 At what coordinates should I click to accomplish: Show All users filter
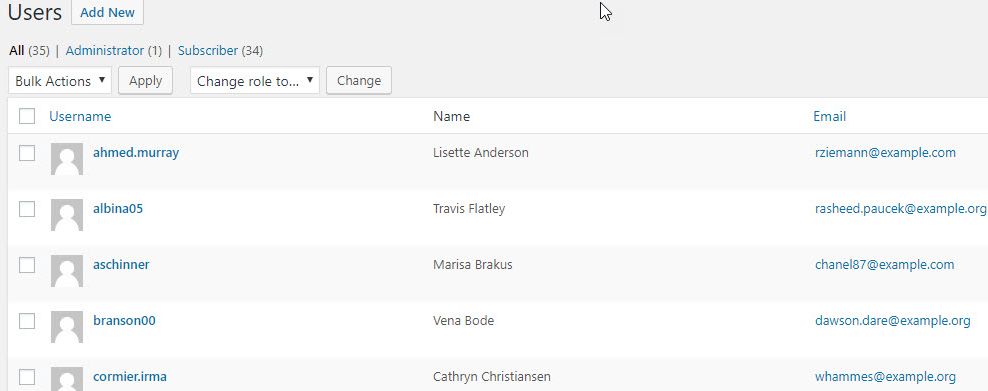(17, 50)
